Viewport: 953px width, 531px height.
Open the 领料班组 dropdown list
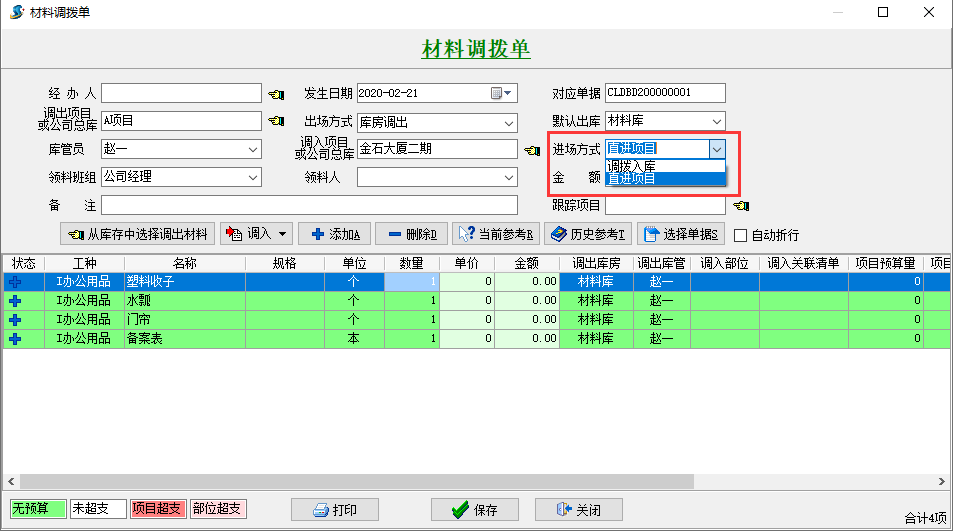(x=252, y=177)
